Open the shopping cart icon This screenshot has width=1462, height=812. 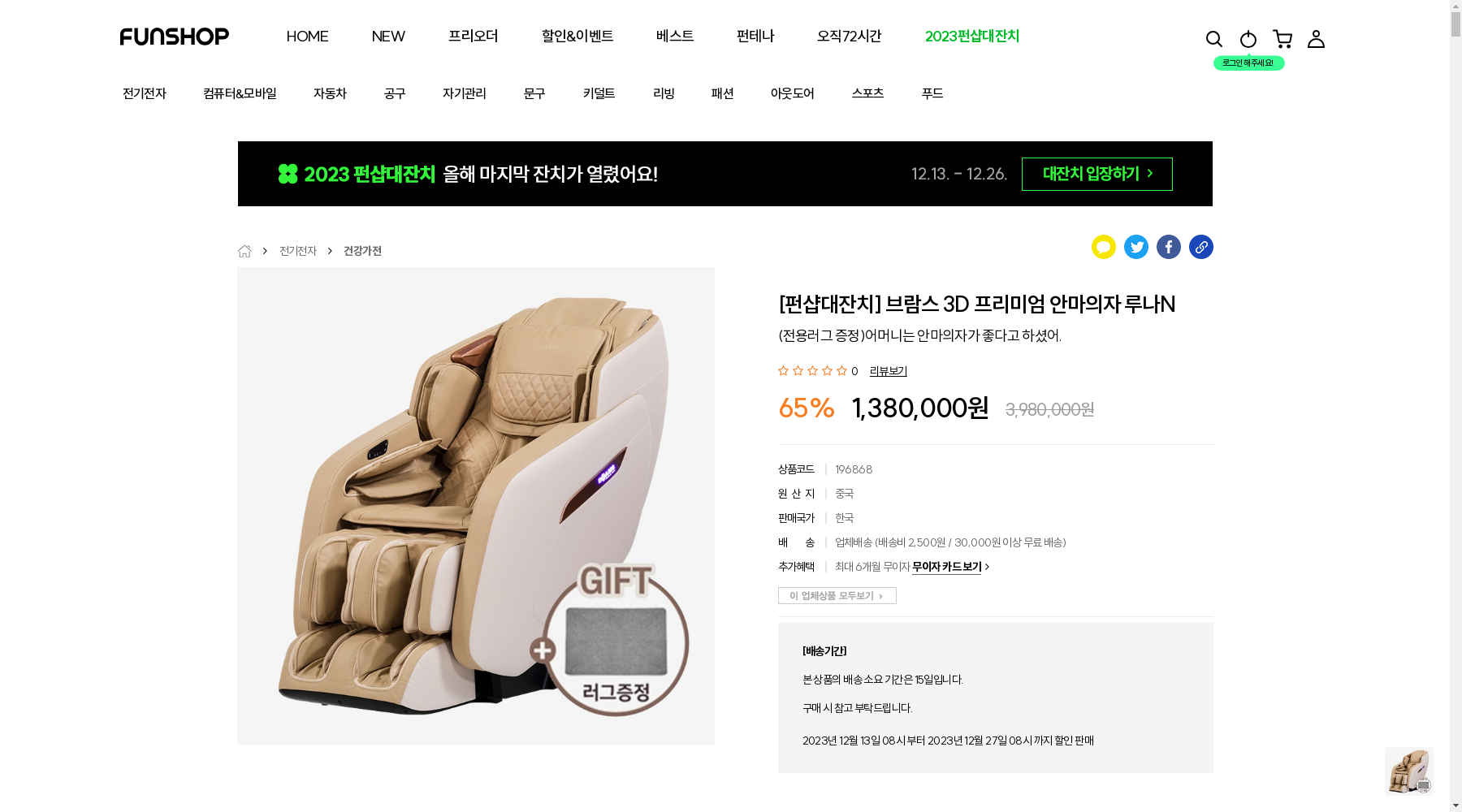click(x=1282, y=39)
